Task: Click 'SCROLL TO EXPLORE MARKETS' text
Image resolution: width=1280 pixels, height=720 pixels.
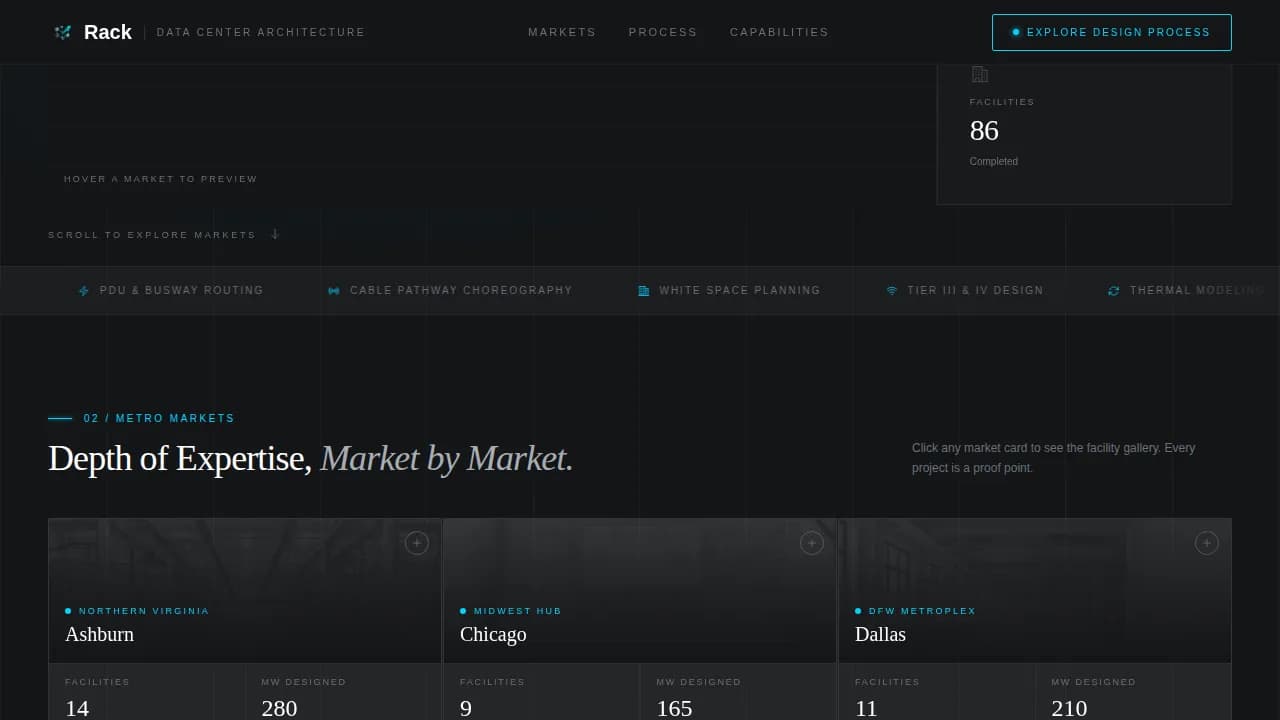Action: pyautogui.click(x=152, y=235)
